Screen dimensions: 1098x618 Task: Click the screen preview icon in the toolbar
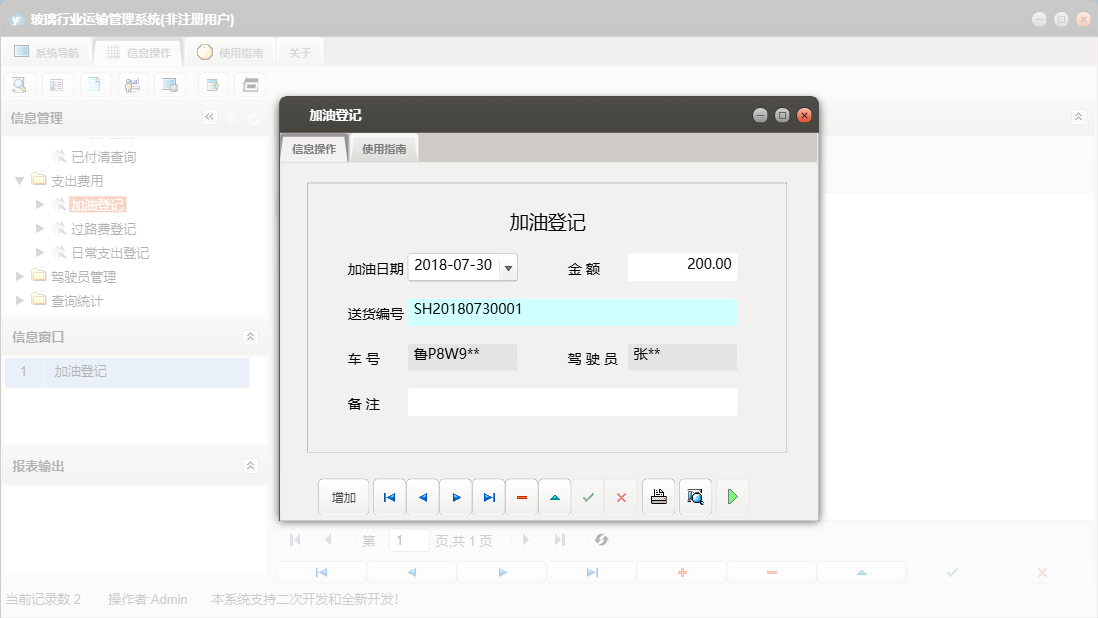point(170,84)
